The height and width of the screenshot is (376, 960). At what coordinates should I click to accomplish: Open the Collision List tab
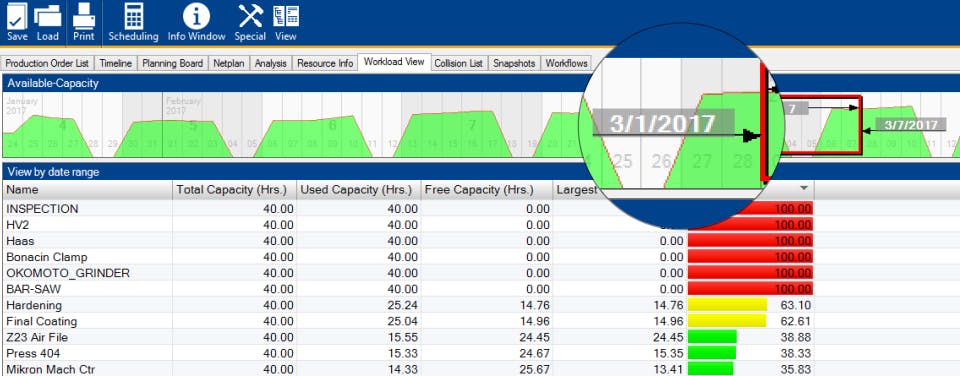[x=459, y=63]
